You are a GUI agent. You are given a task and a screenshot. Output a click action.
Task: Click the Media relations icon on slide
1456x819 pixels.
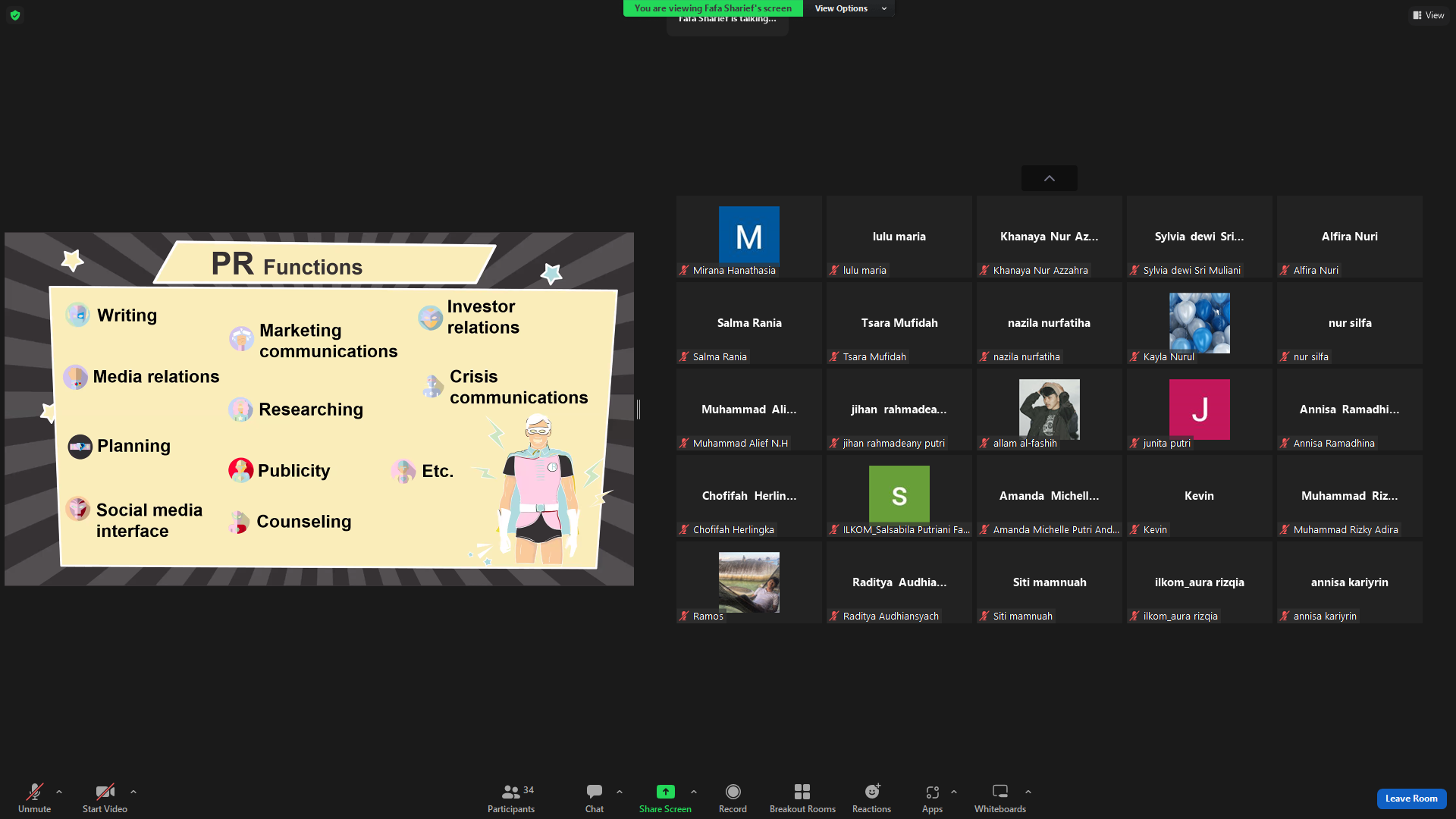(76, 377)
